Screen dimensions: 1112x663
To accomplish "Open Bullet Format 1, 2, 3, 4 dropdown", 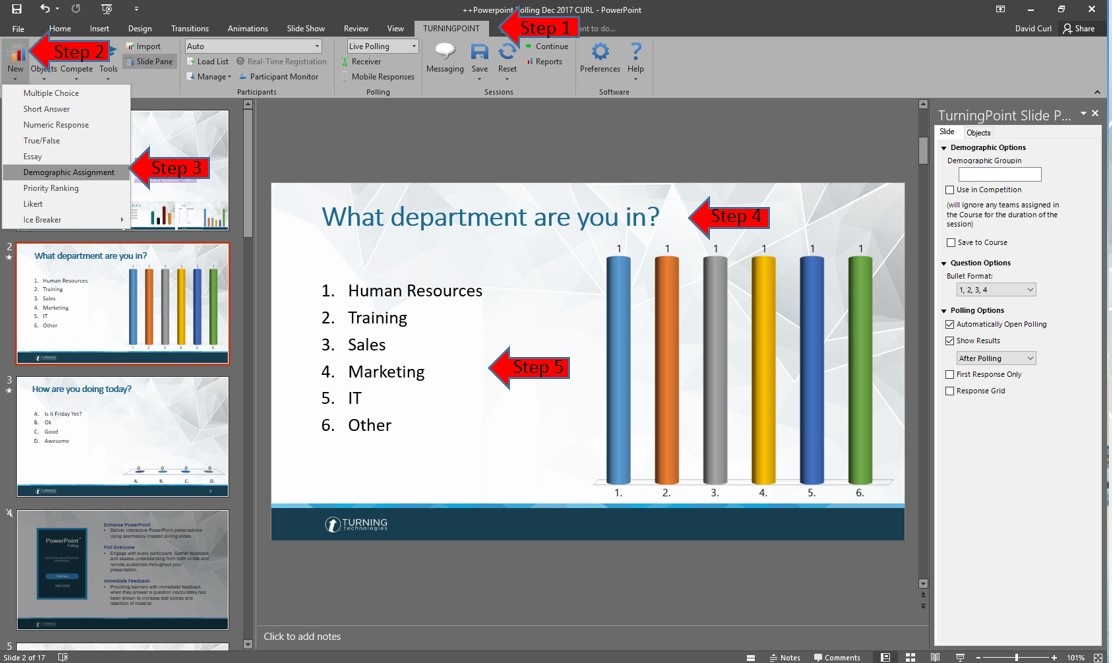I will [996, 289].
